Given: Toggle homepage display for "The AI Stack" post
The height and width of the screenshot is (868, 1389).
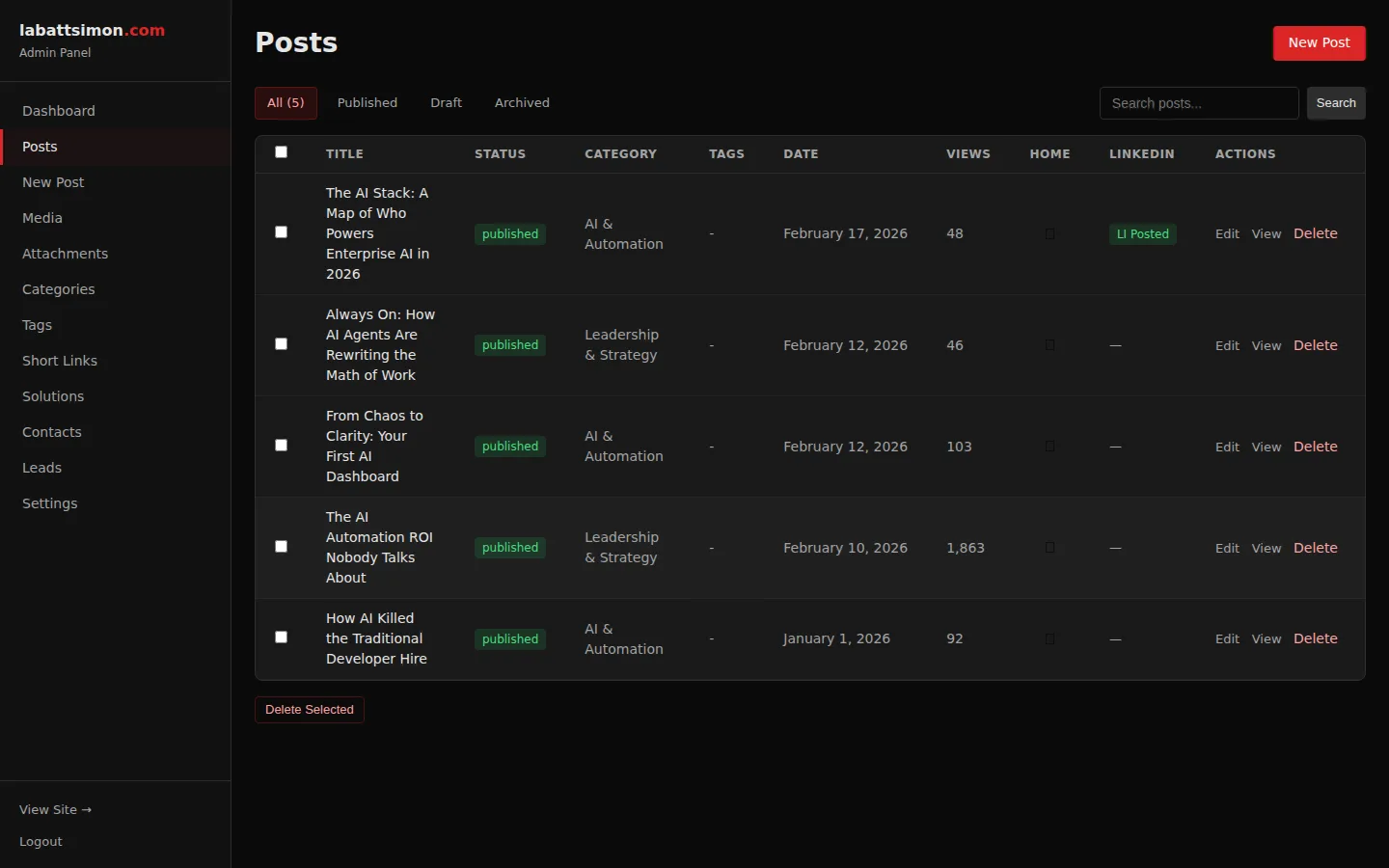Looking at the screenshot, I should [x=1050, y=233].
